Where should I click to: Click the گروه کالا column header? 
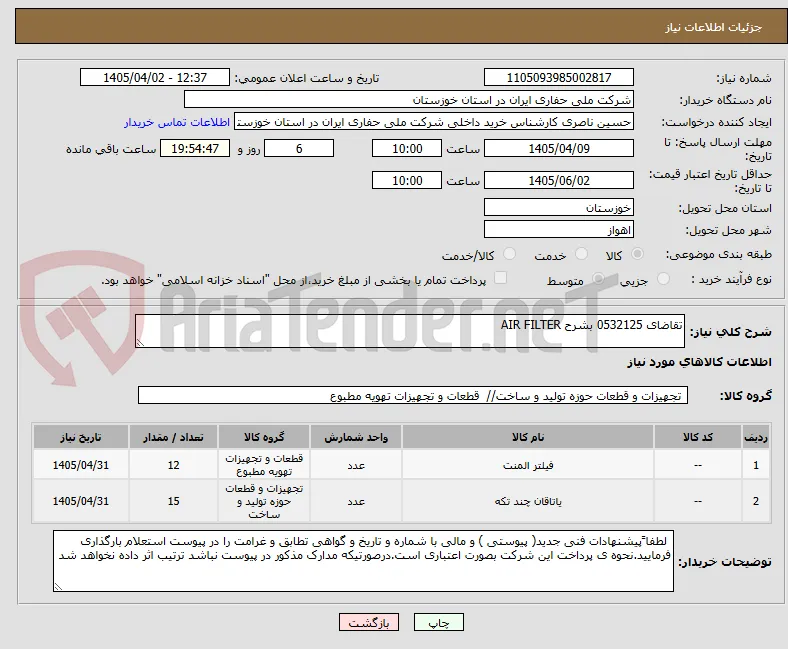click(x=264, y=437)
